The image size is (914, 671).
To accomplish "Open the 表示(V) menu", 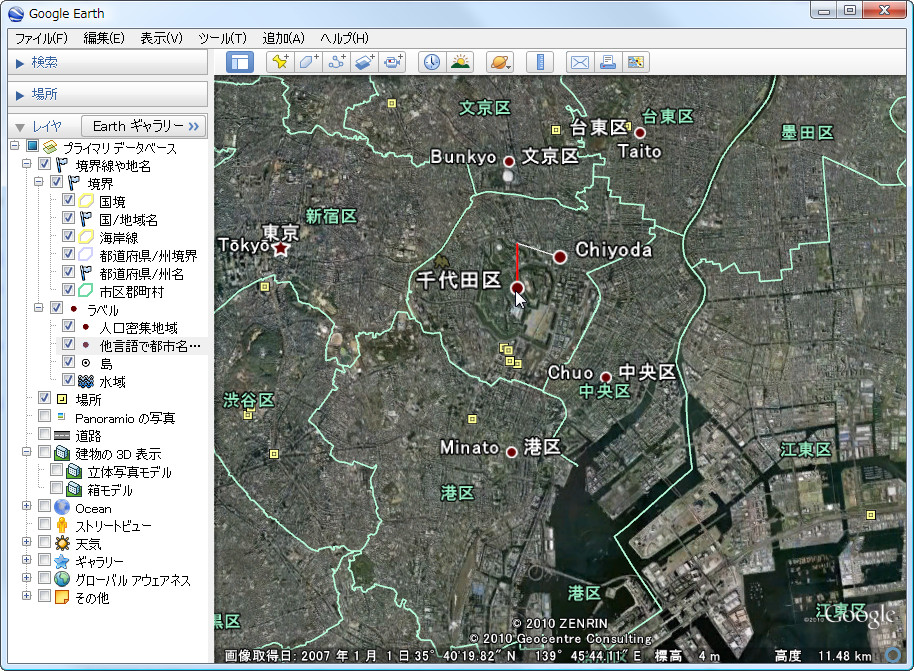I will click(x=161, y=38).
